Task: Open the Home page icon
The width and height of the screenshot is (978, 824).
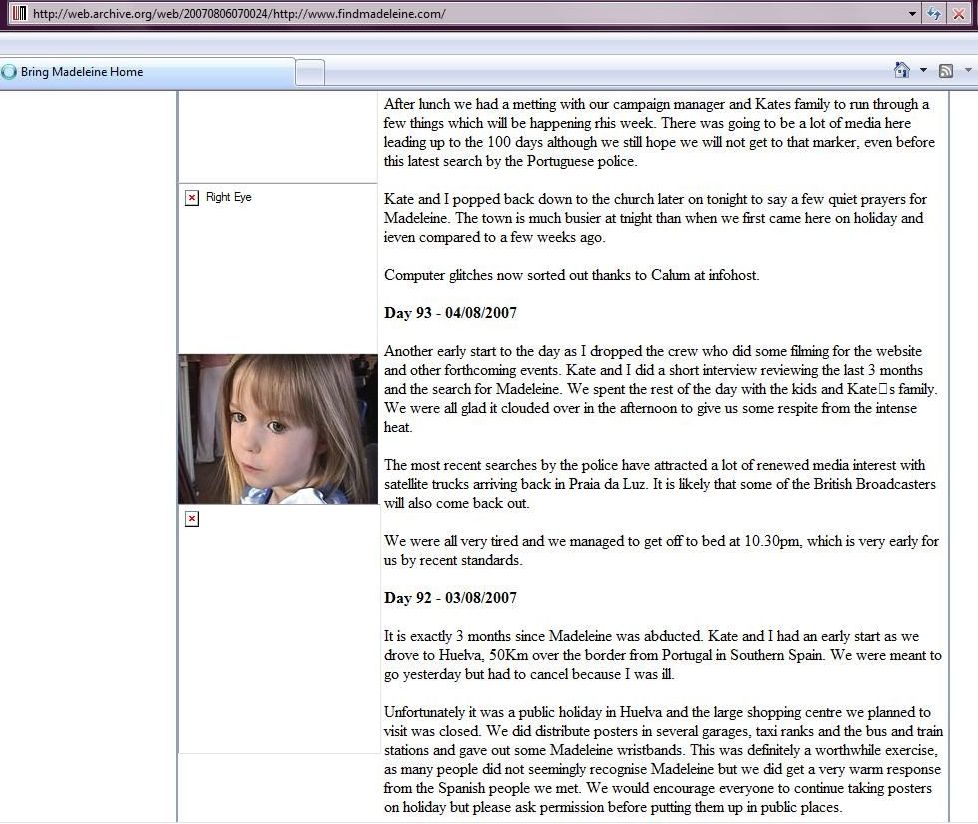Action: 902,71
